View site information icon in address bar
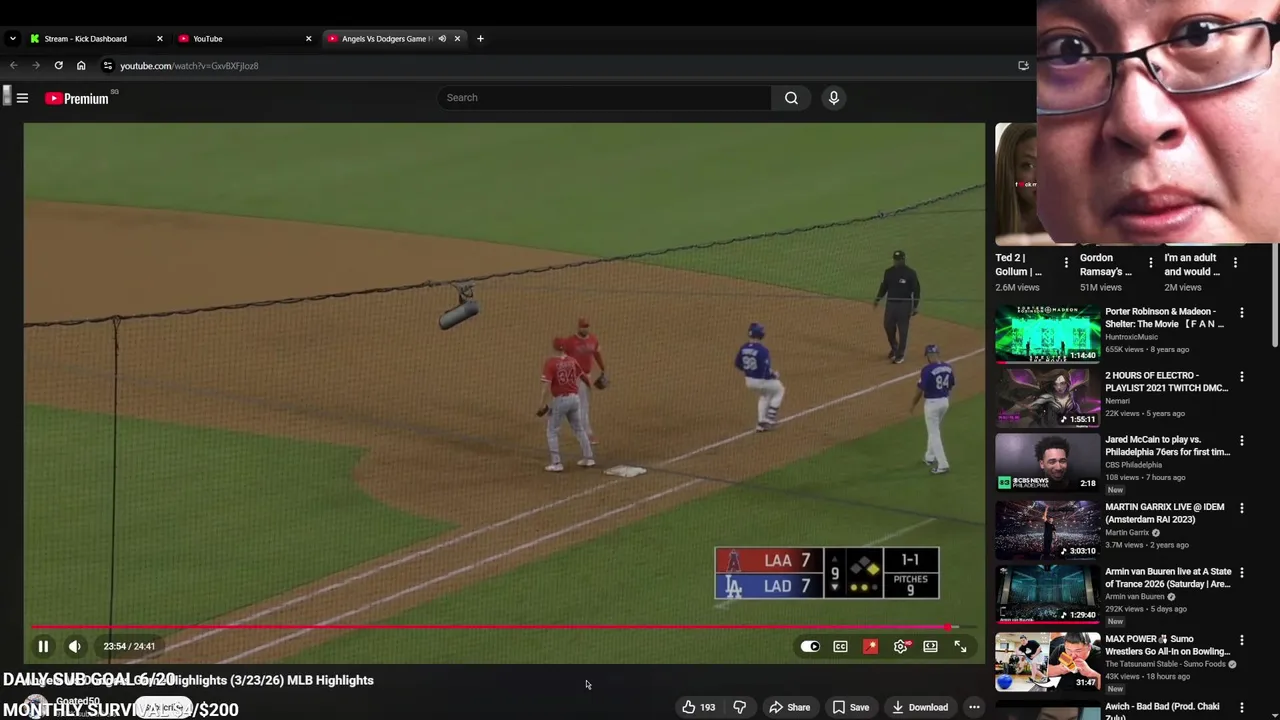The height and width of the screenshot is (720, 1280). click(108, 66)
